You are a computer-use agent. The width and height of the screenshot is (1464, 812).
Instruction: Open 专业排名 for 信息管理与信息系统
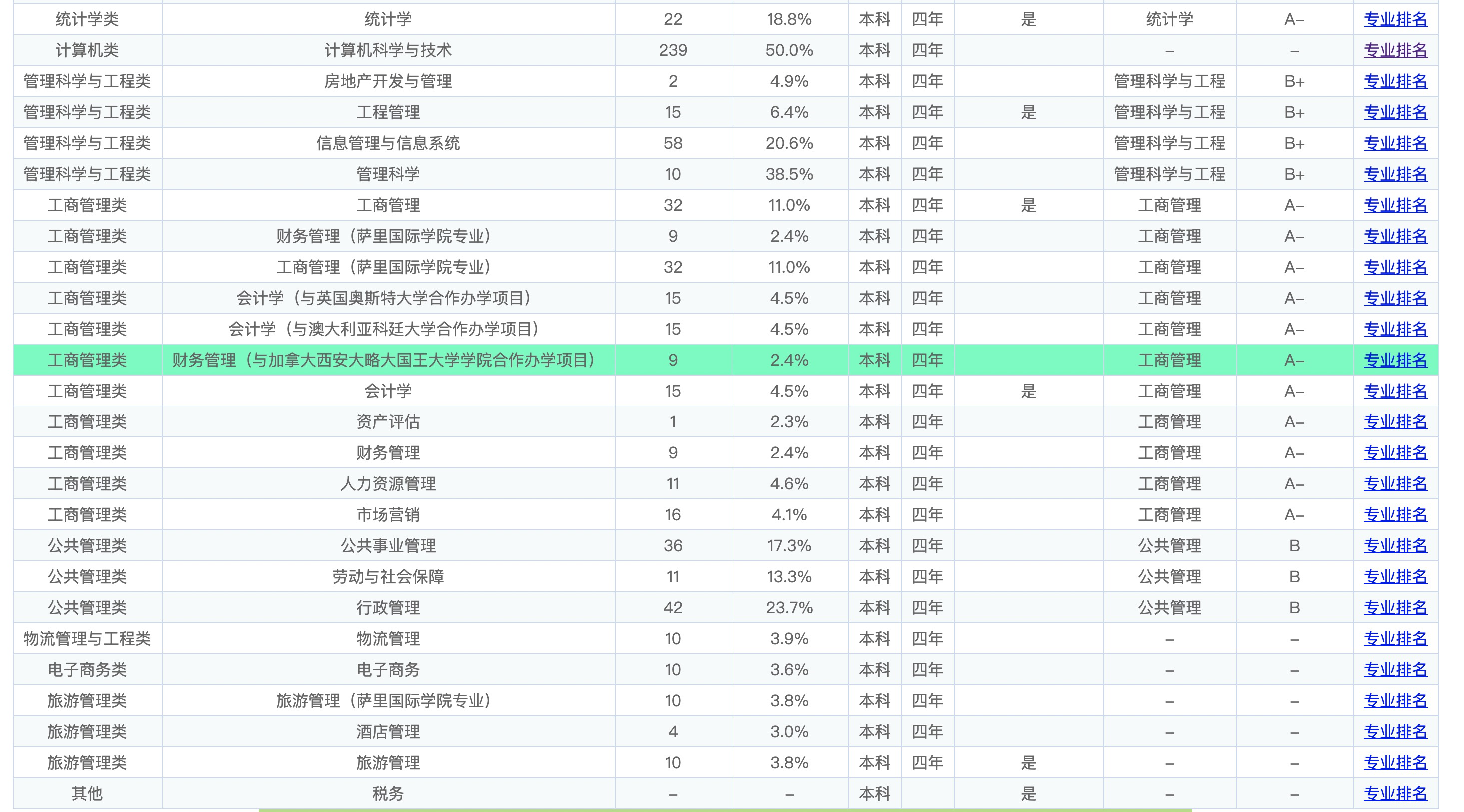click(x=1395, y=143)
